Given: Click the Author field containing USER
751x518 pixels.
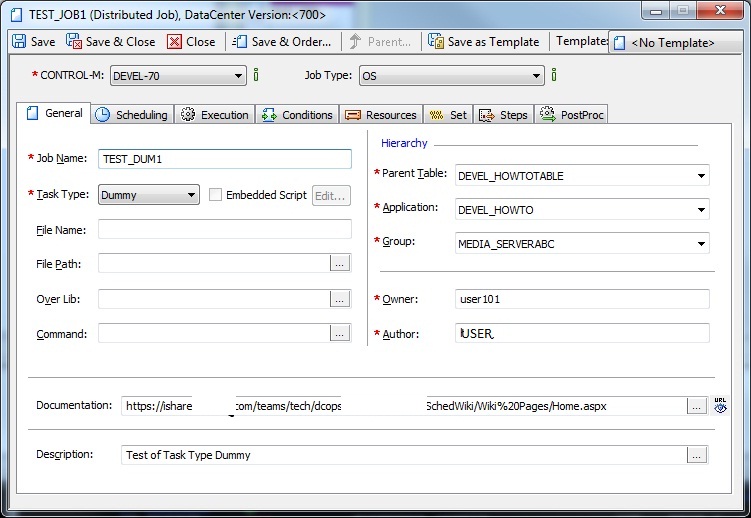Looking at the screenshot, I should pyautogui.click(x=582, y=333).
